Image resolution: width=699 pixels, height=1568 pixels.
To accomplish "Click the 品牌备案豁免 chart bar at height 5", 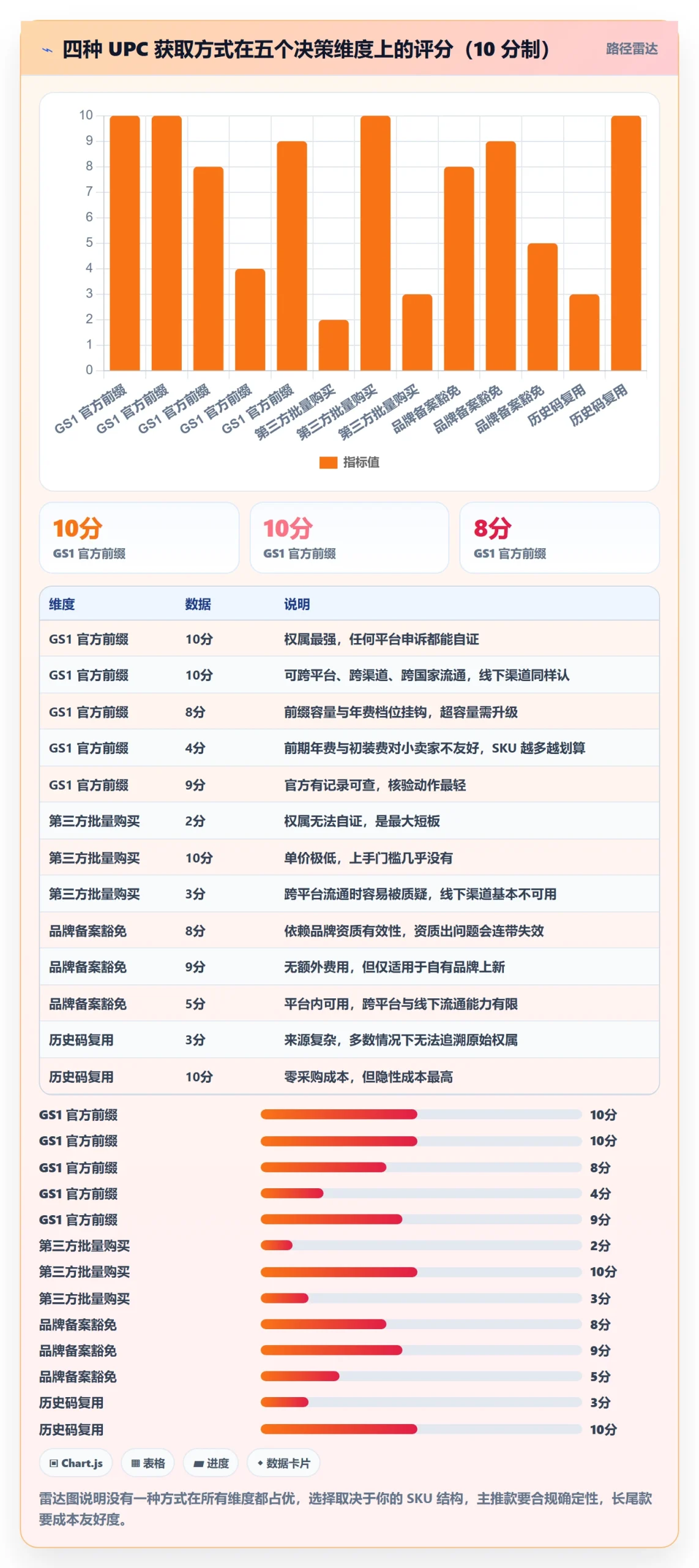I will 542,306.
